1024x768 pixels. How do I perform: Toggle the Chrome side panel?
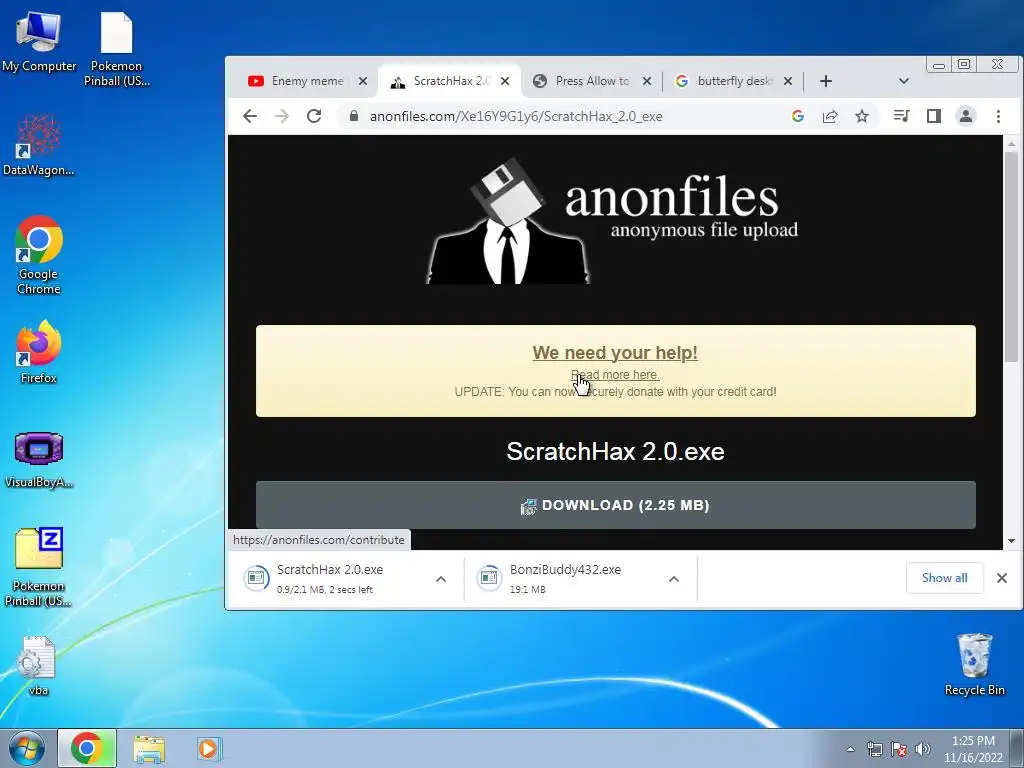pos(934,116)
